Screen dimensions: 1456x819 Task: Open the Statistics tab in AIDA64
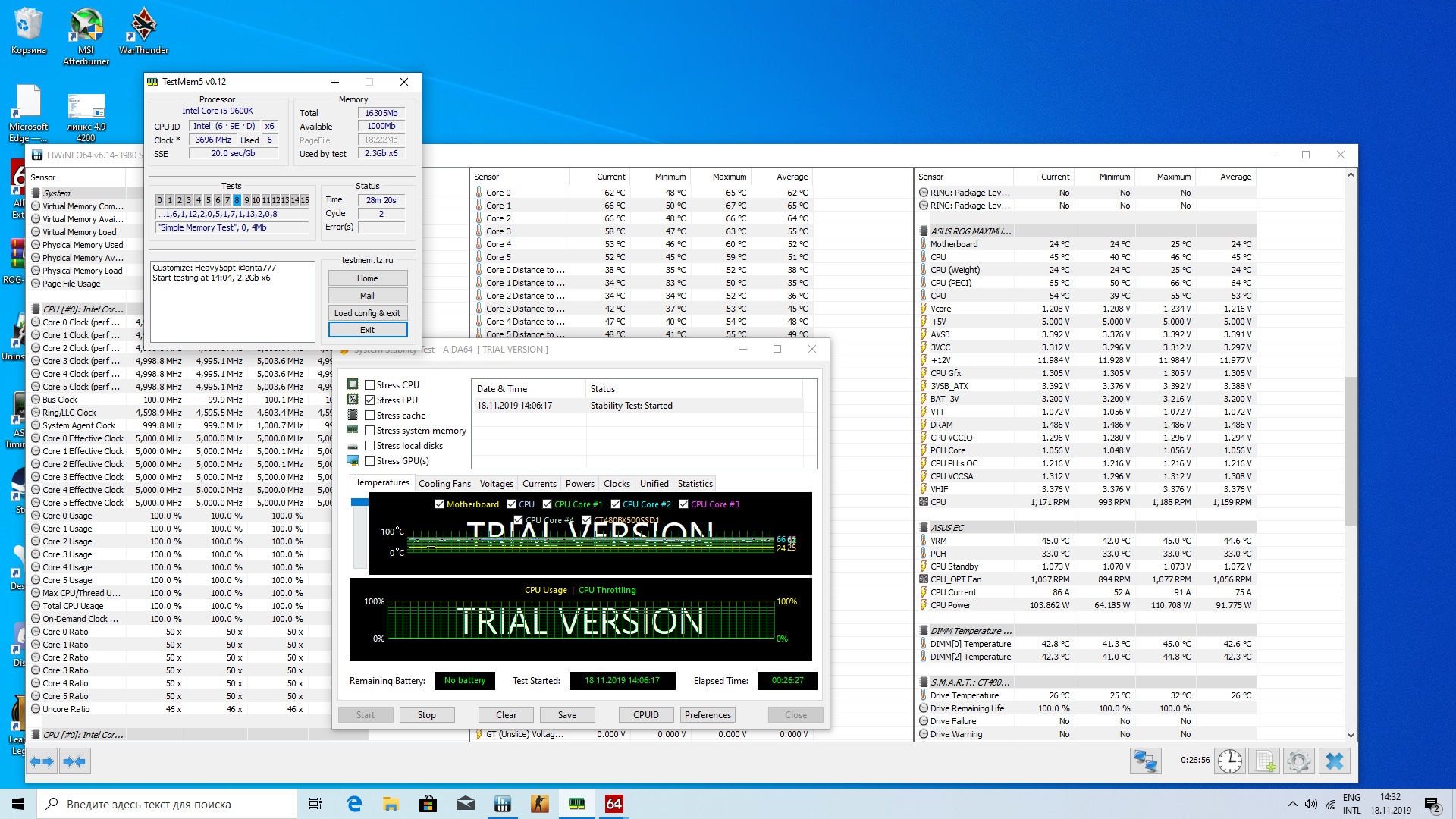[695, 484]
